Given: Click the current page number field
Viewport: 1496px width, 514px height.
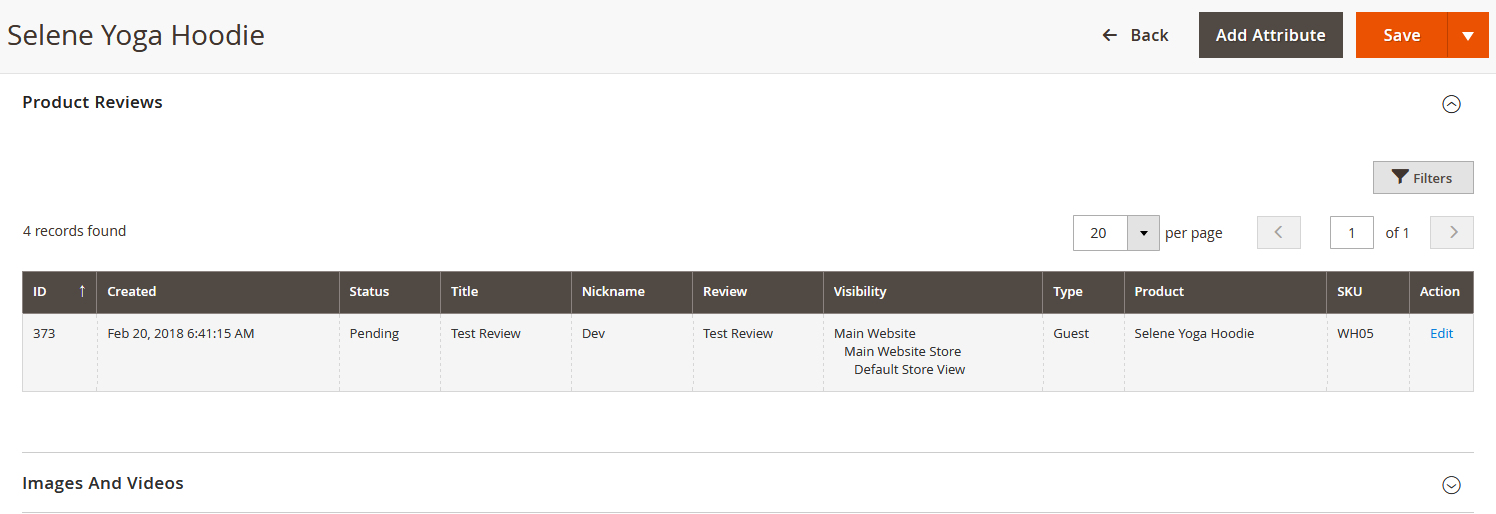Looking at the screenshot, I should (1351, 233).
